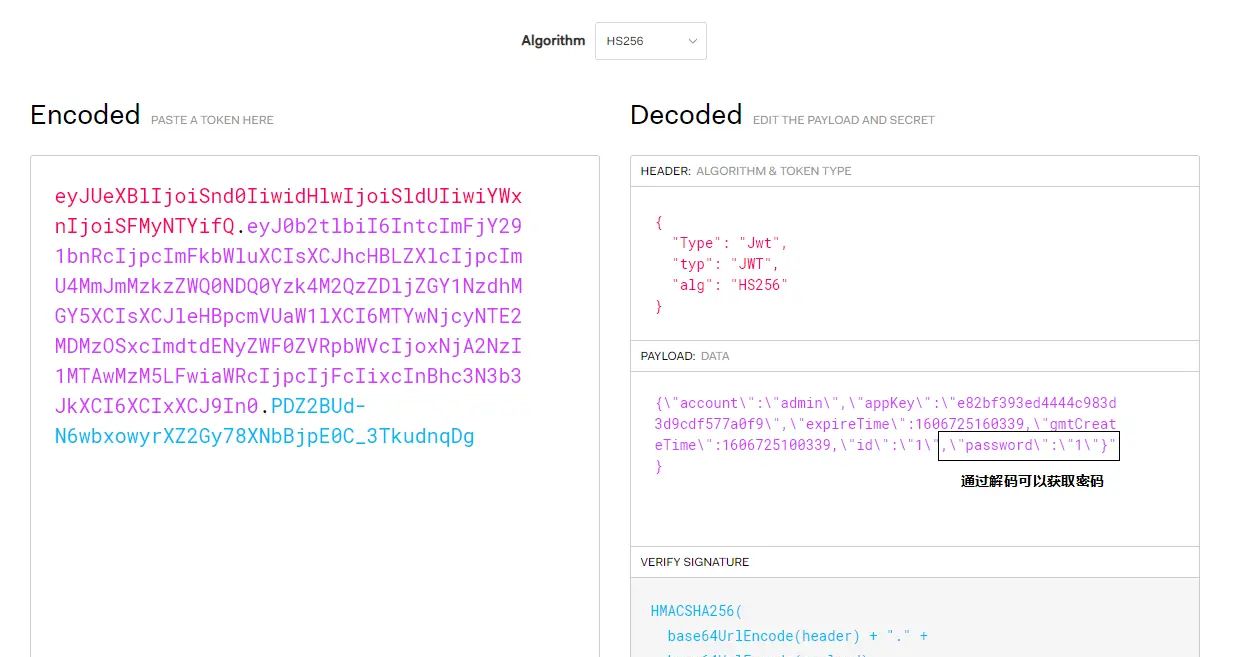Click the Decoded heading

(x=686, y=115)
